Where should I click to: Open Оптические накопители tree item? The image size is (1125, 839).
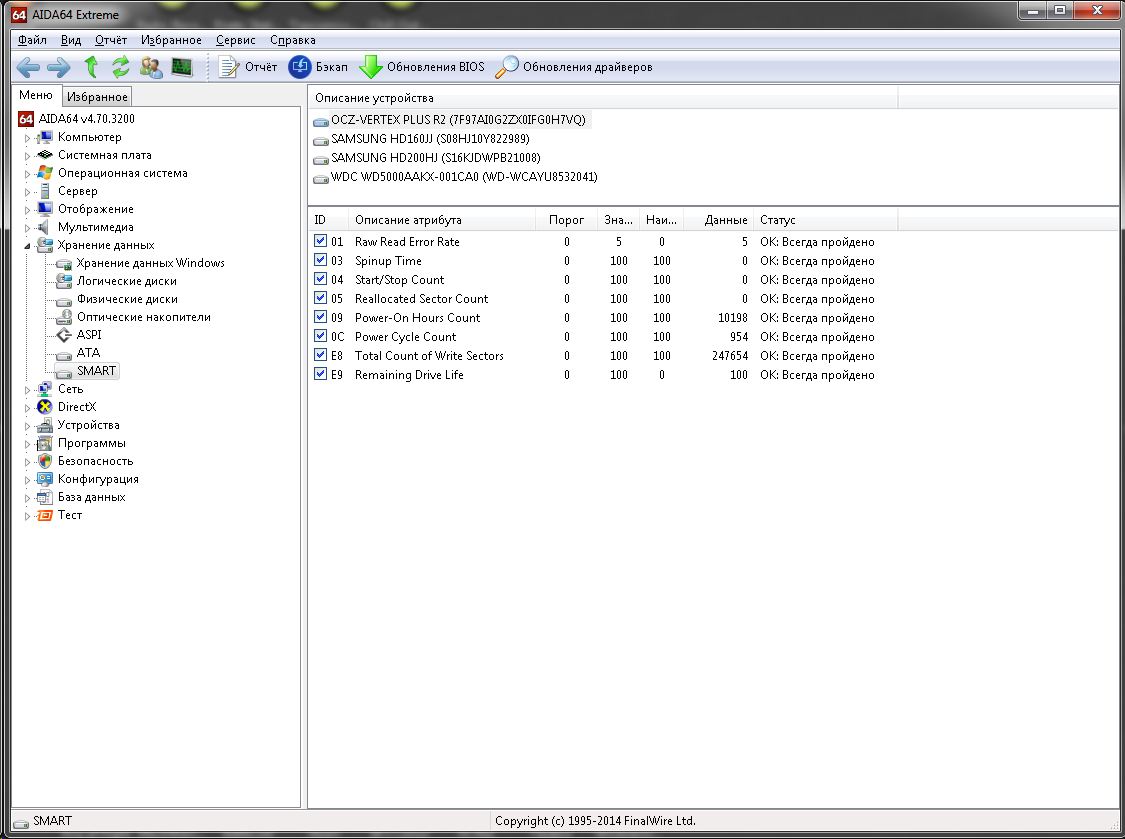(143, 317)
